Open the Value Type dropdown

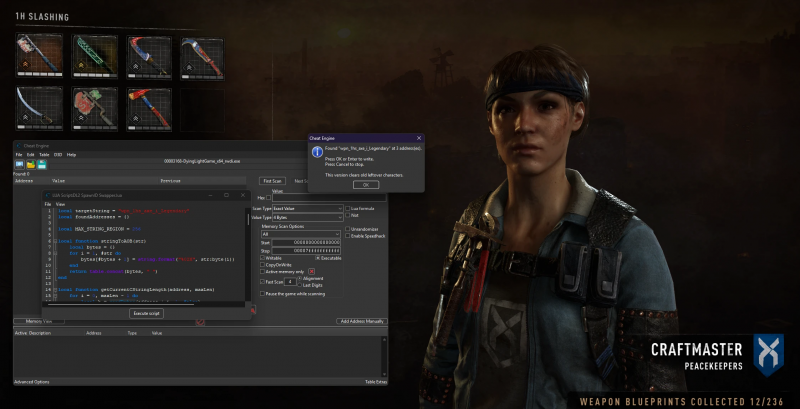tap(308, 217)
